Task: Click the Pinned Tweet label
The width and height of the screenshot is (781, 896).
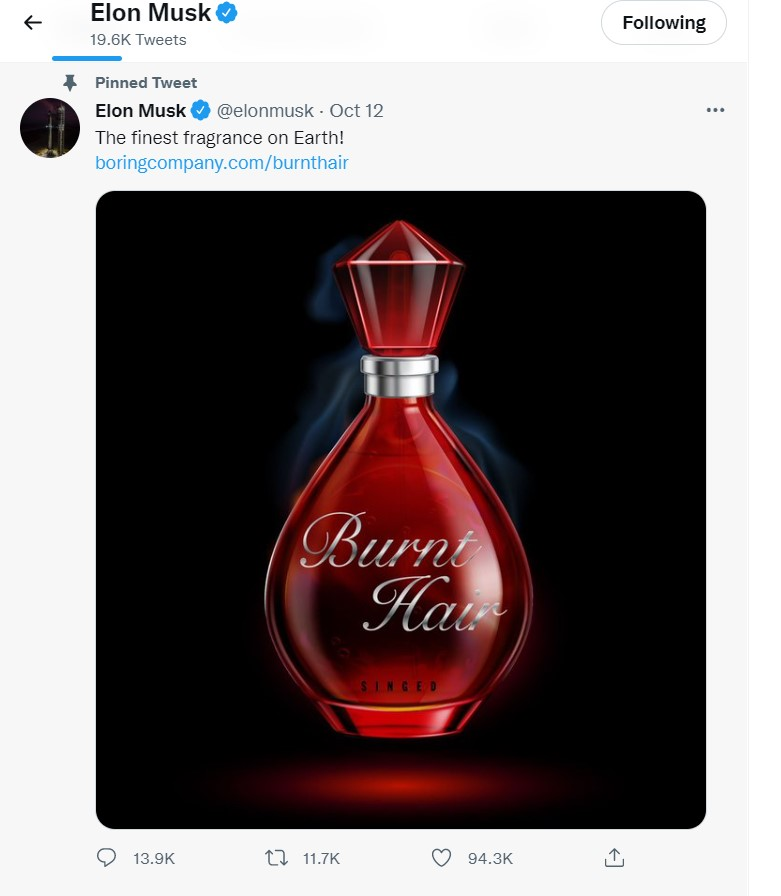Action: click(x=146, y=83)
